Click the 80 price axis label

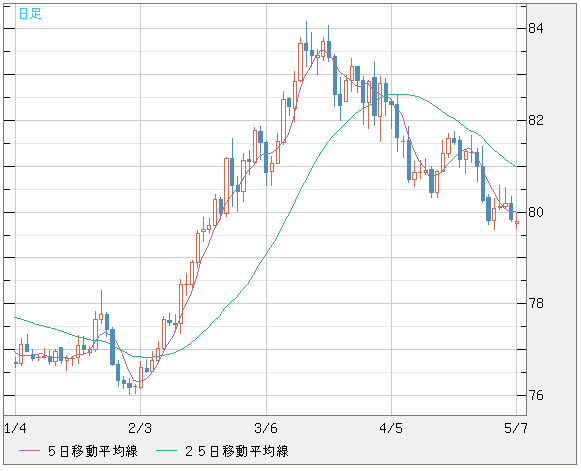tap(536, 212)
